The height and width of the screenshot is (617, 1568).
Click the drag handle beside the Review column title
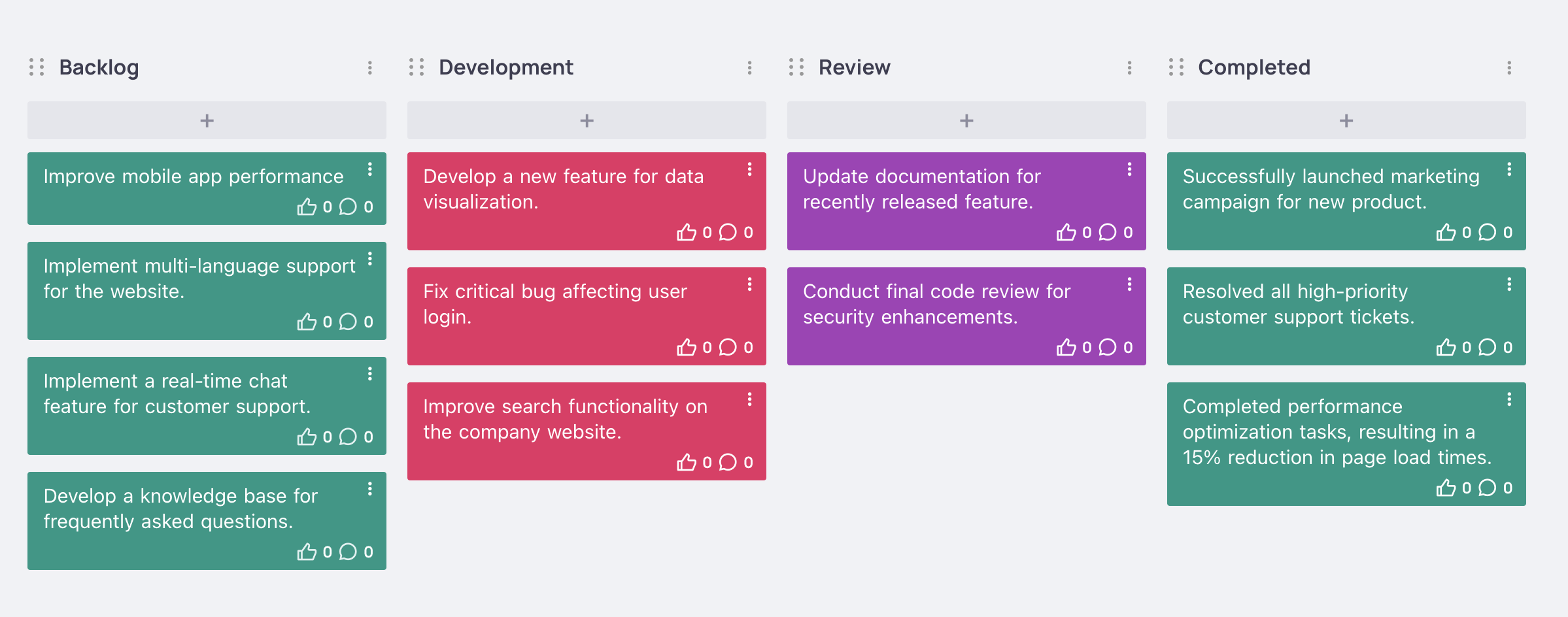[x=796, y=66]
